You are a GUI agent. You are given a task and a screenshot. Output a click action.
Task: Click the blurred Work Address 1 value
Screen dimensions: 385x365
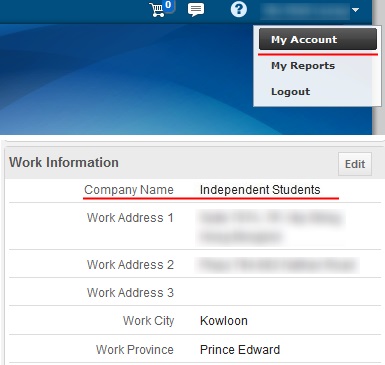tap(271, 227)
